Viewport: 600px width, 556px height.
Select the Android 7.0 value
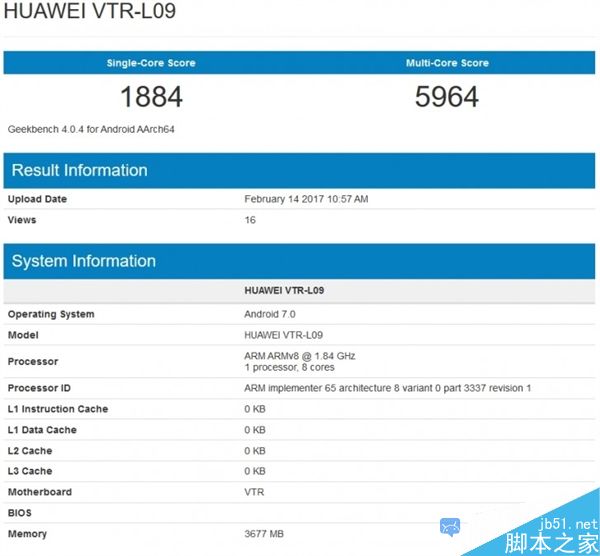pos(270,314)
